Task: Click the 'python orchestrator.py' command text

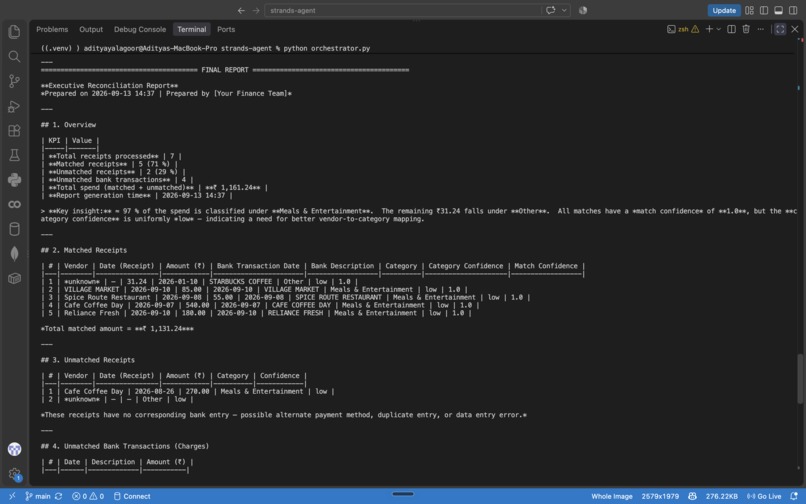Action: point(327,48)
